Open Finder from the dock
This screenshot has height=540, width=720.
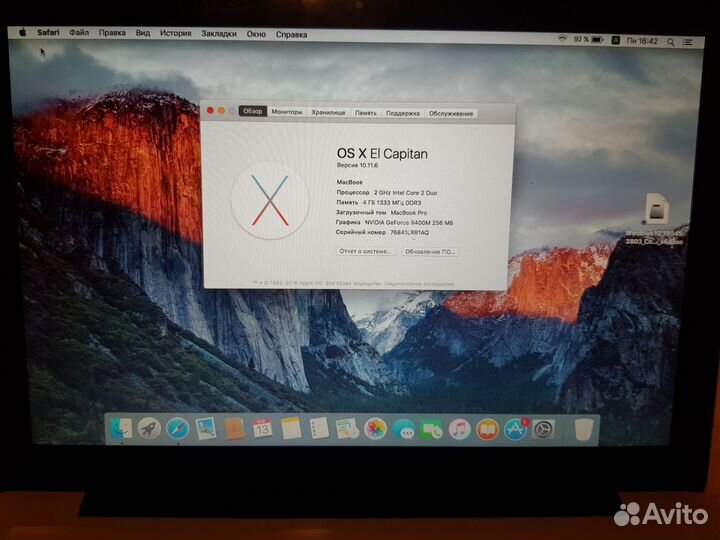(121, 429)
